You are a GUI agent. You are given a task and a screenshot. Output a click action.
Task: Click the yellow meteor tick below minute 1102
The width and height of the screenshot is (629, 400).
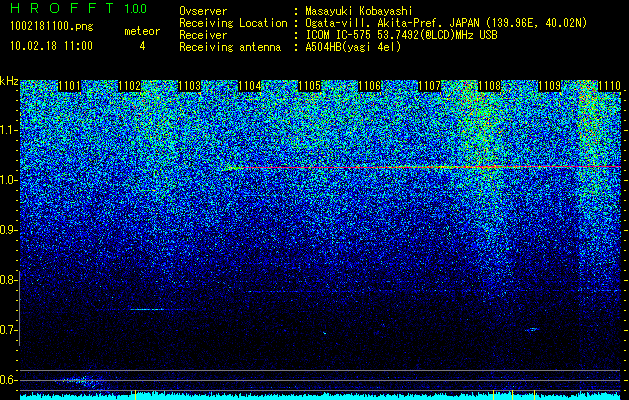click(136, 395)
